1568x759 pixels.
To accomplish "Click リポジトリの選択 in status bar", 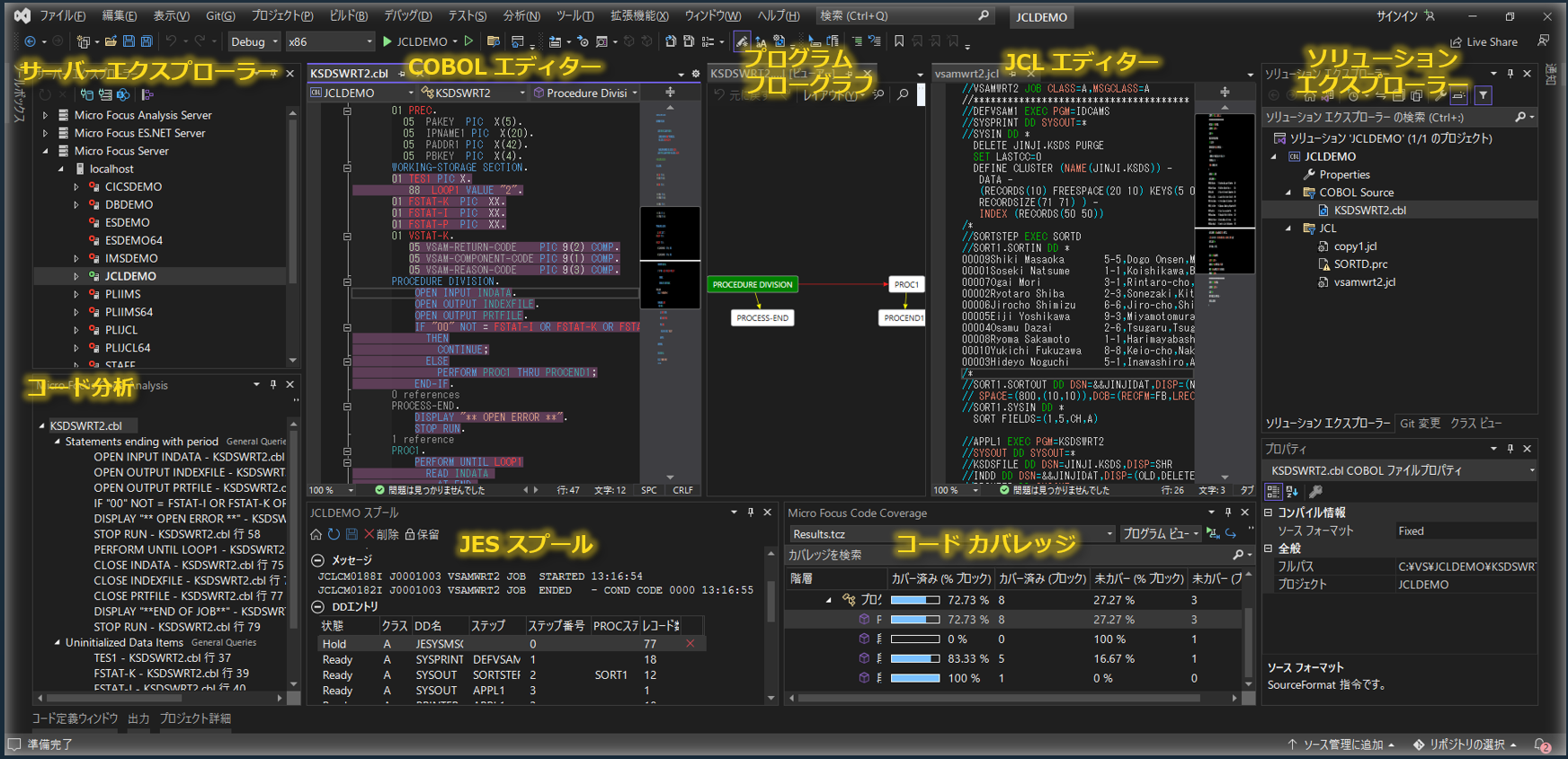I will [1465, 745].
